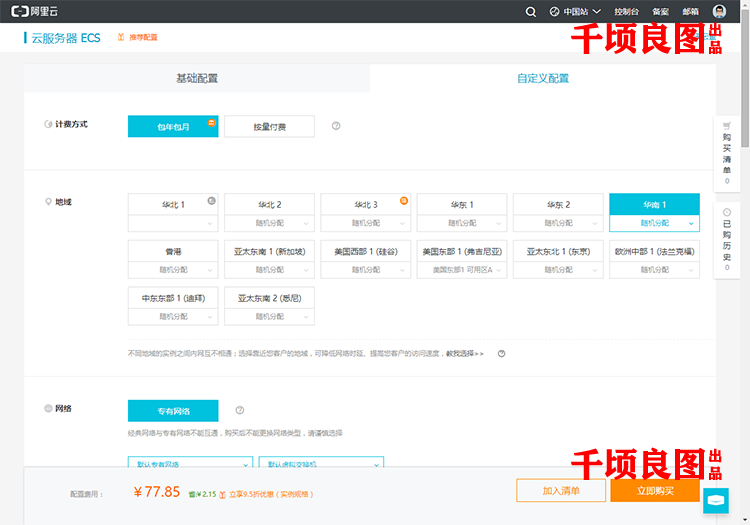The image size is (750, 525).
Task: Expand 随机分配 dropdown under 华北 3
Action: point(365,223)
